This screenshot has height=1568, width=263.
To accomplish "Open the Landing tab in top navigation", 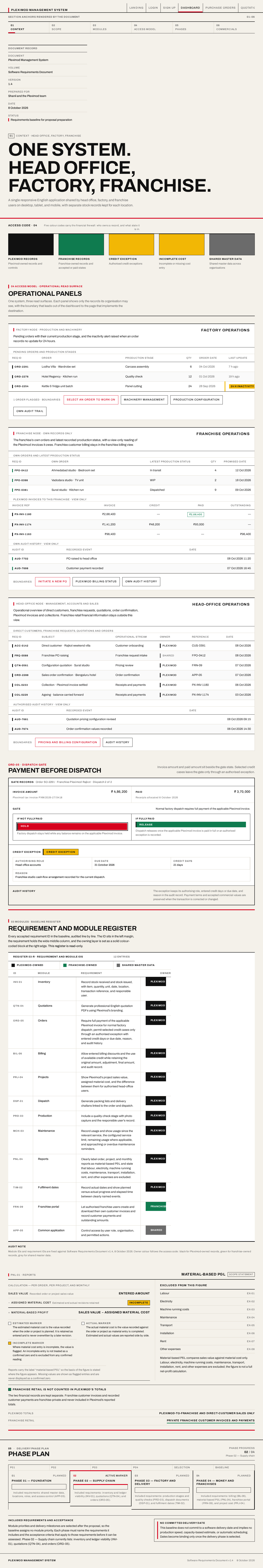I will pos(136,8).
